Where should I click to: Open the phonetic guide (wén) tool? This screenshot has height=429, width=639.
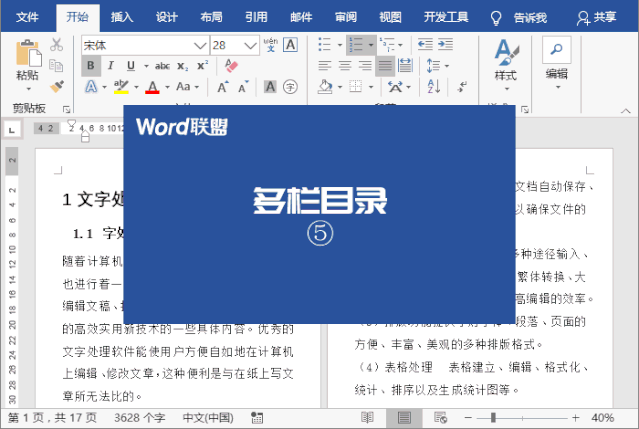(x=271, y=45)
